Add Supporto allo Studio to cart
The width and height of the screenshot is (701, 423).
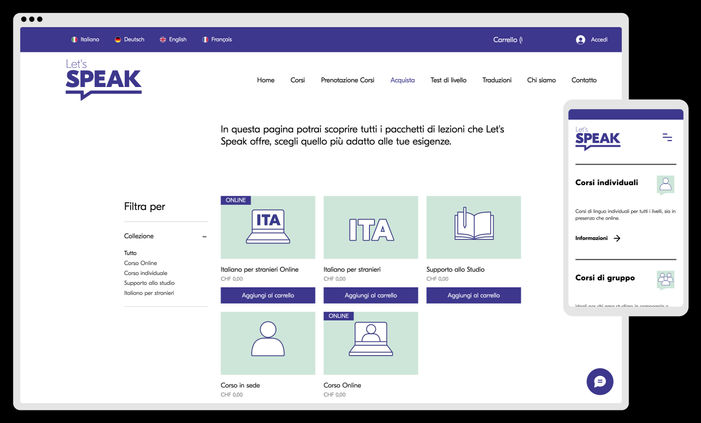pos(473,295)
